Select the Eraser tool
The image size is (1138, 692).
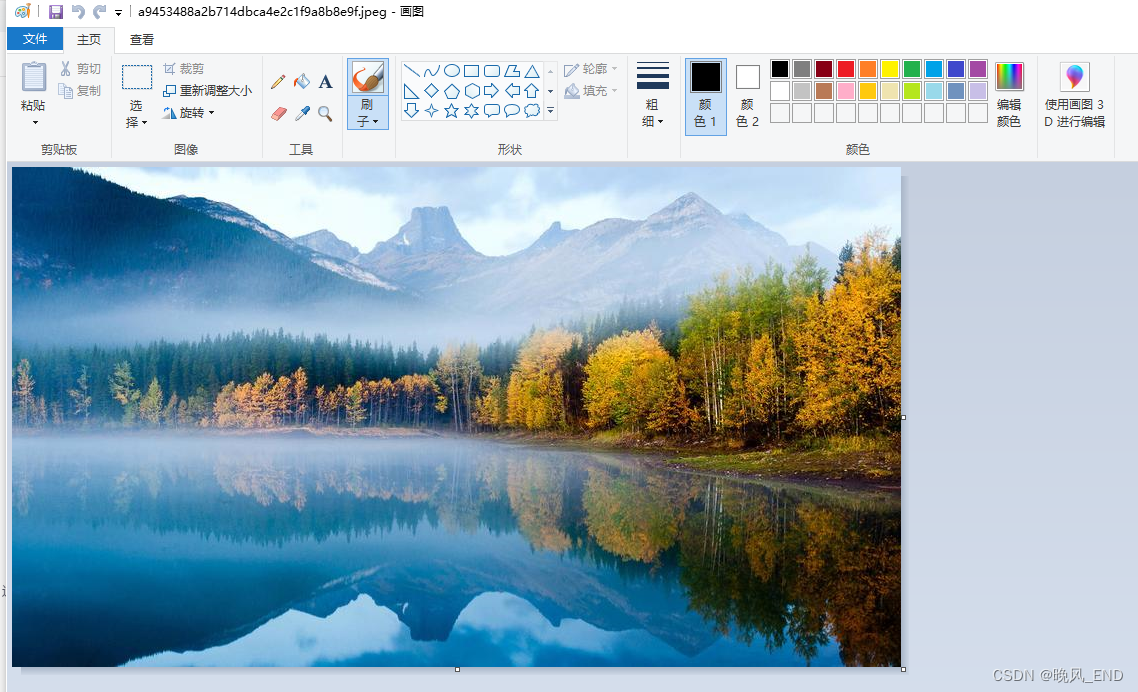click(x=278, y=113)
